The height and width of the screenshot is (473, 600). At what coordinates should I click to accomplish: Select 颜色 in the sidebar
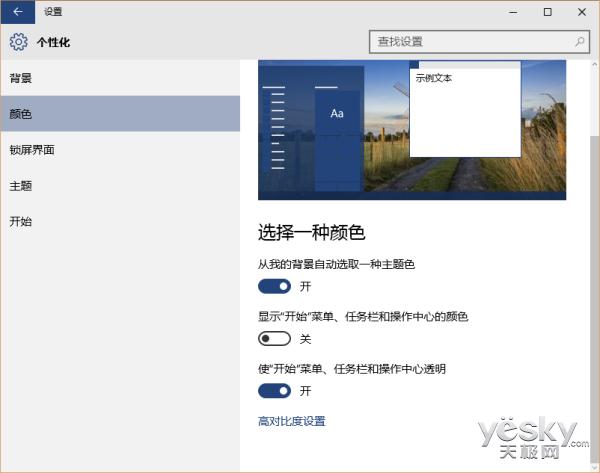(21, 114)
